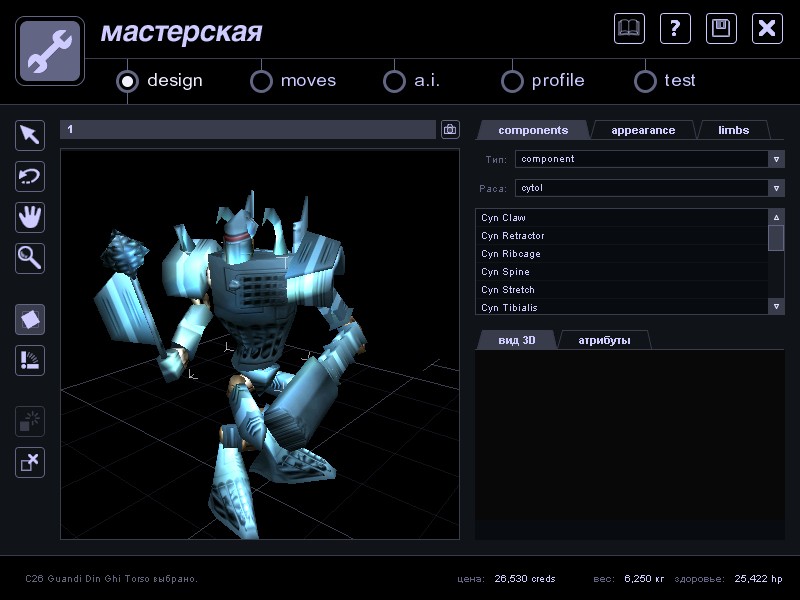The width and height of the screenshot is (800, 600).
Task: Switch to the appearance tab
Action: coord(643,130)
